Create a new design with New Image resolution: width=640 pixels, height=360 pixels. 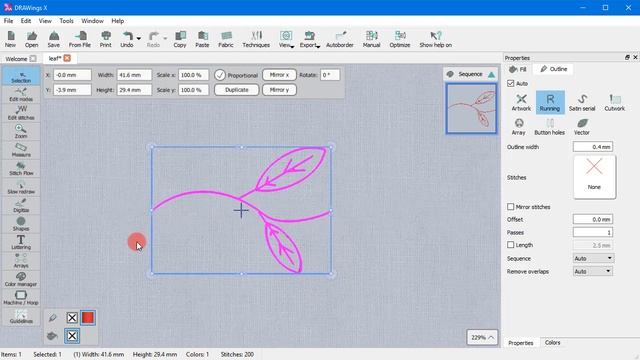(x=11, y=39)
